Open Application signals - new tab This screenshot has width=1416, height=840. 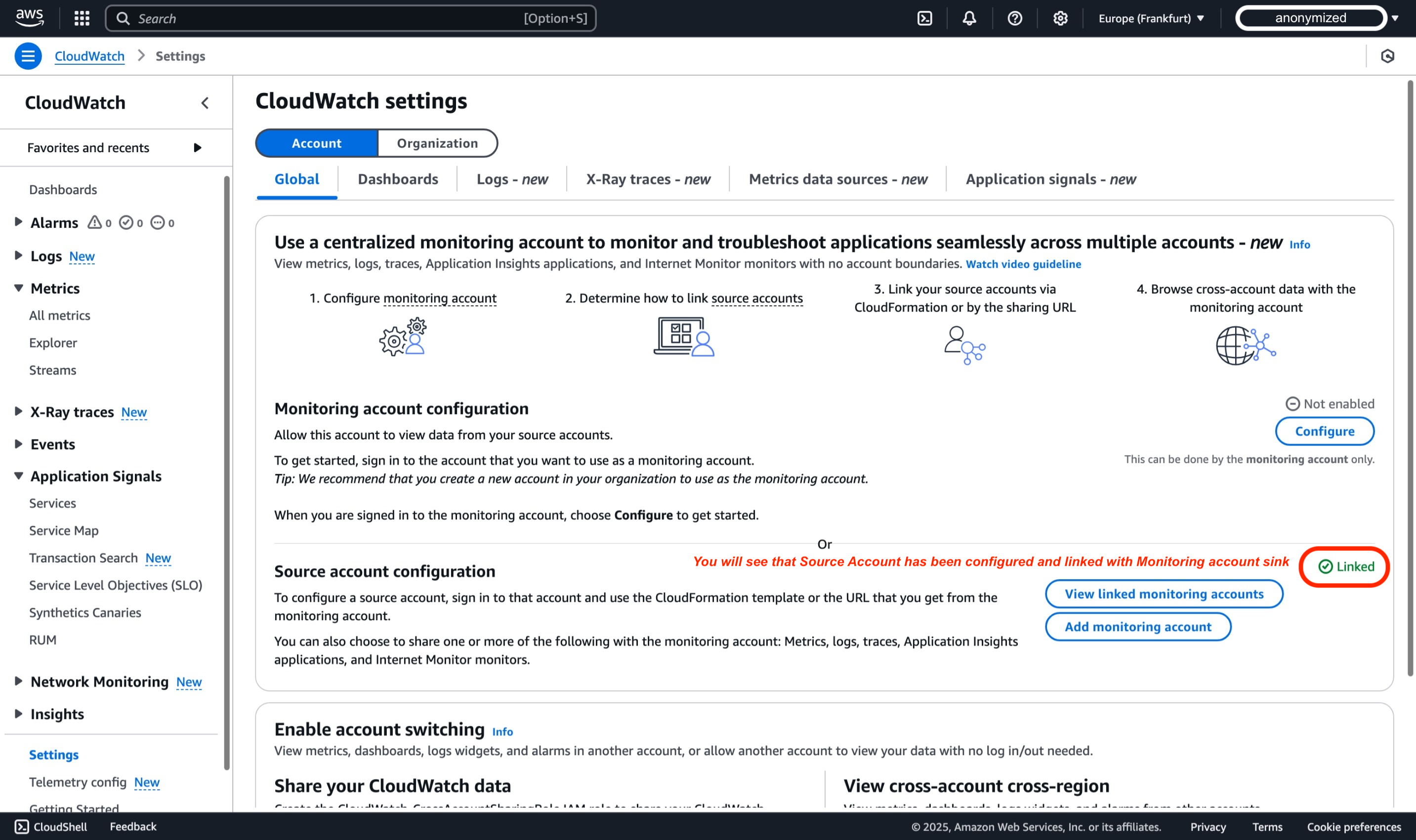1050,179
